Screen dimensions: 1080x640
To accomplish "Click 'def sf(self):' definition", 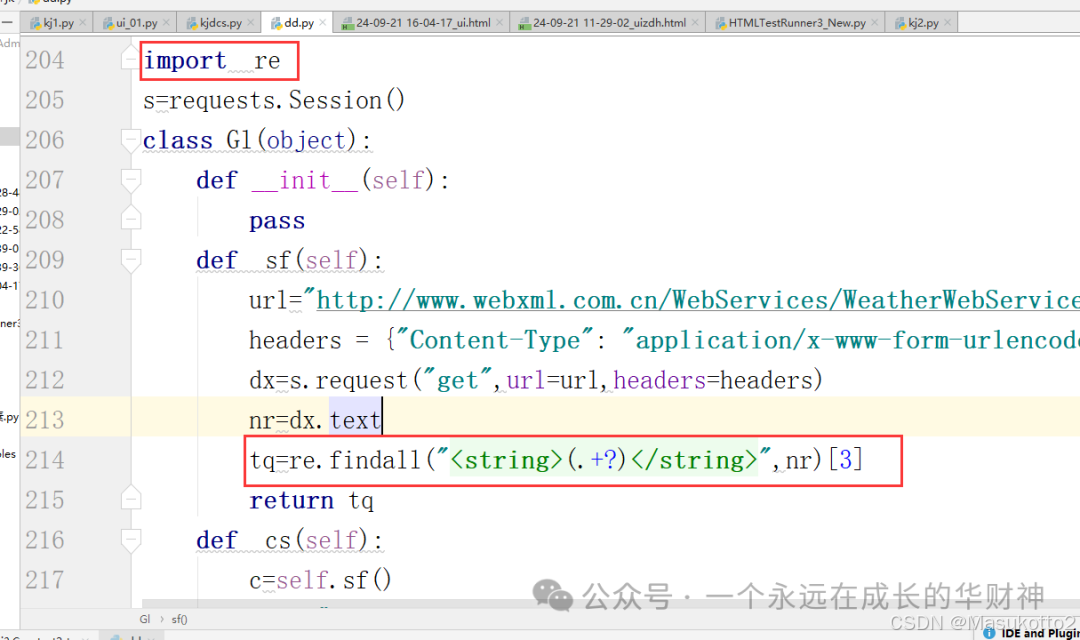I will [289, 260].
